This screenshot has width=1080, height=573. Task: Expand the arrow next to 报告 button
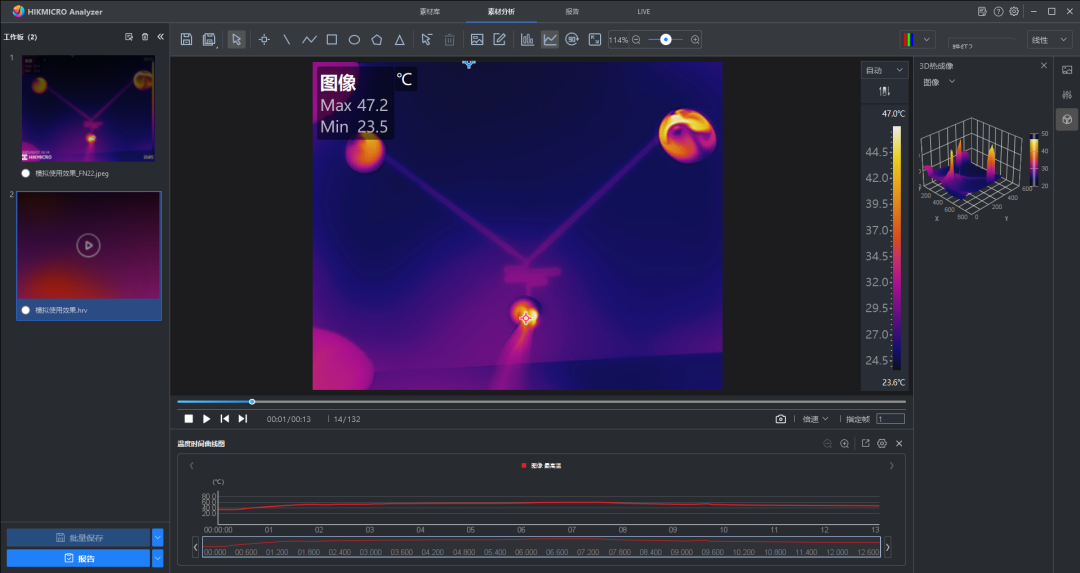tap(158, 558)
